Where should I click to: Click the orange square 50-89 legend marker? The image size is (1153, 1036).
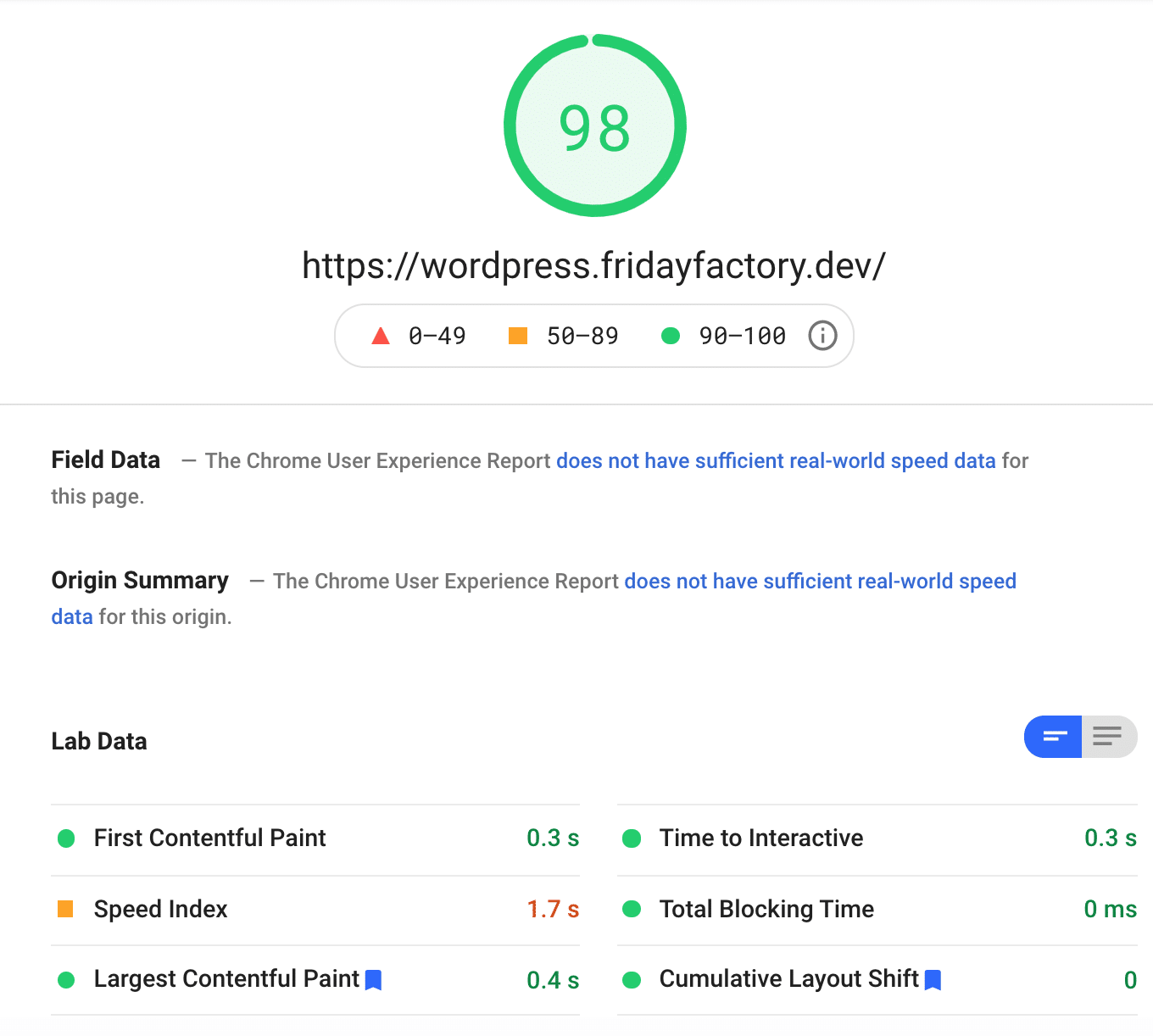tap(518, 336)
